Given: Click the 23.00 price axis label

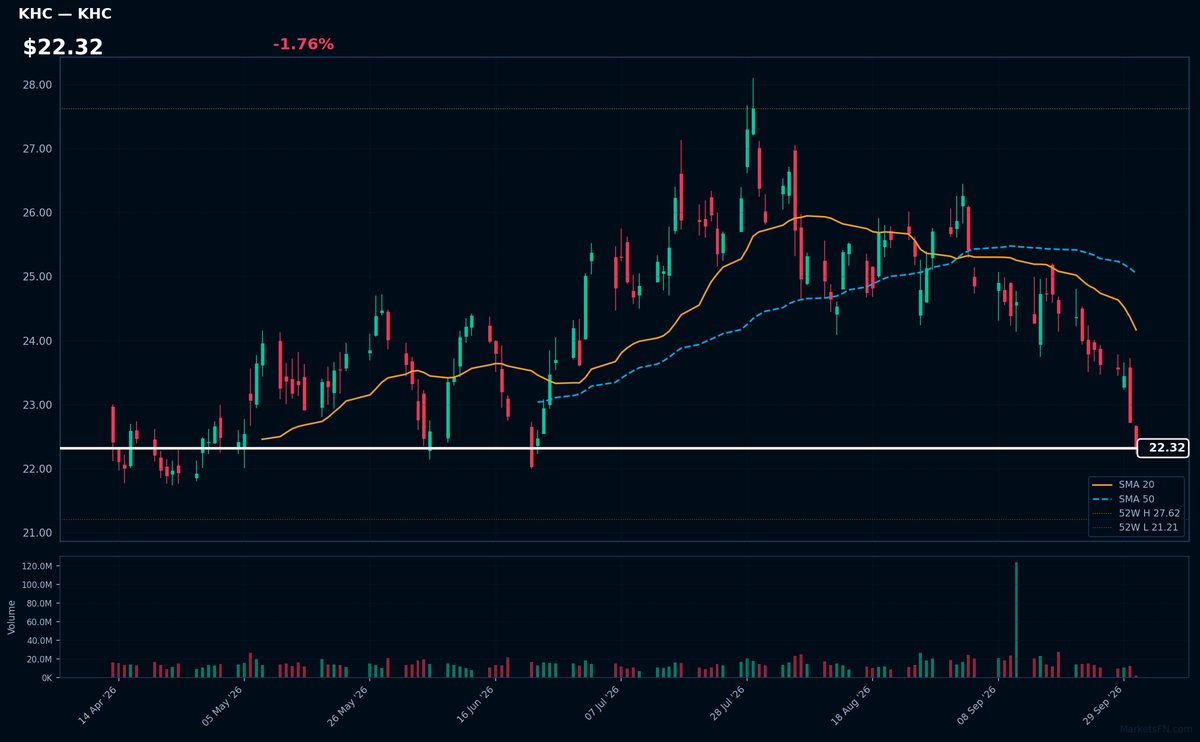Looking at the screenshot, I should (37, 405).
